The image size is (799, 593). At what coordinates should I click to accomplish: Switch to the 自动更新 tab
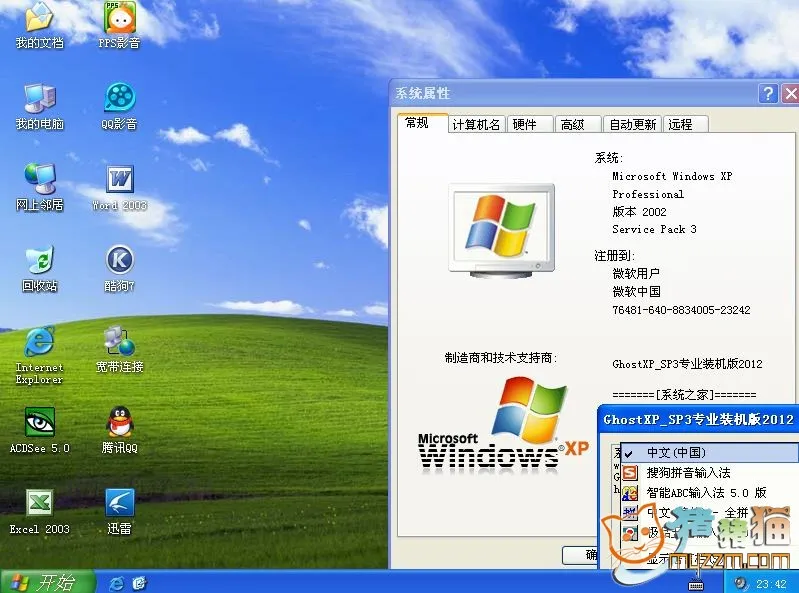[632, 124]
